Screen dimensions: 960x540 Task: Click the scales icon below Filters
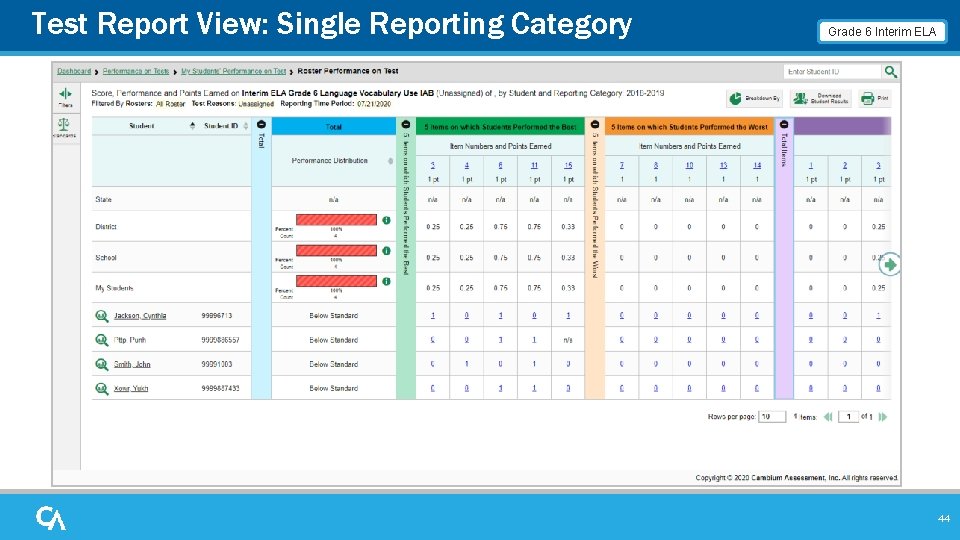[64, 127]
